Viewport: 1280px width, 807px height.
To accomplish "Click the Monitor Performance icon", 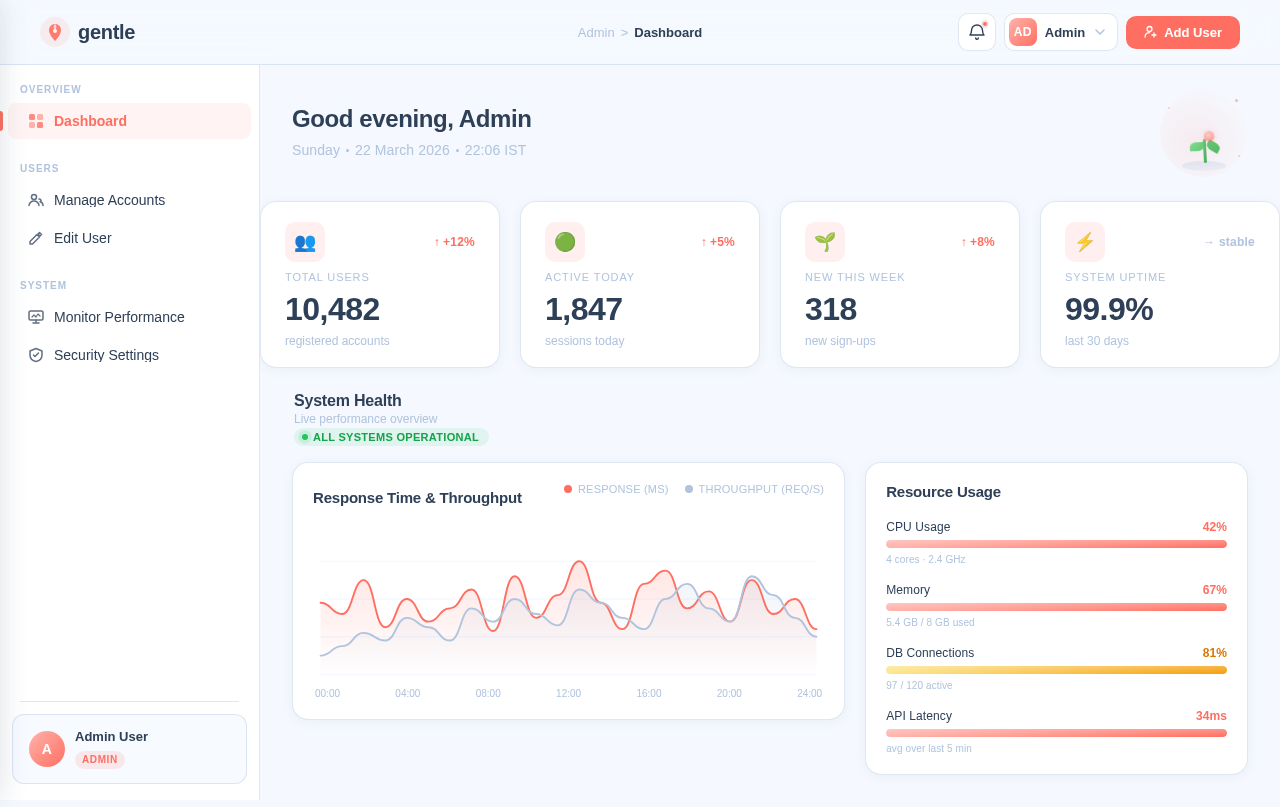I will pyautogui.click(x=34, y=317).
